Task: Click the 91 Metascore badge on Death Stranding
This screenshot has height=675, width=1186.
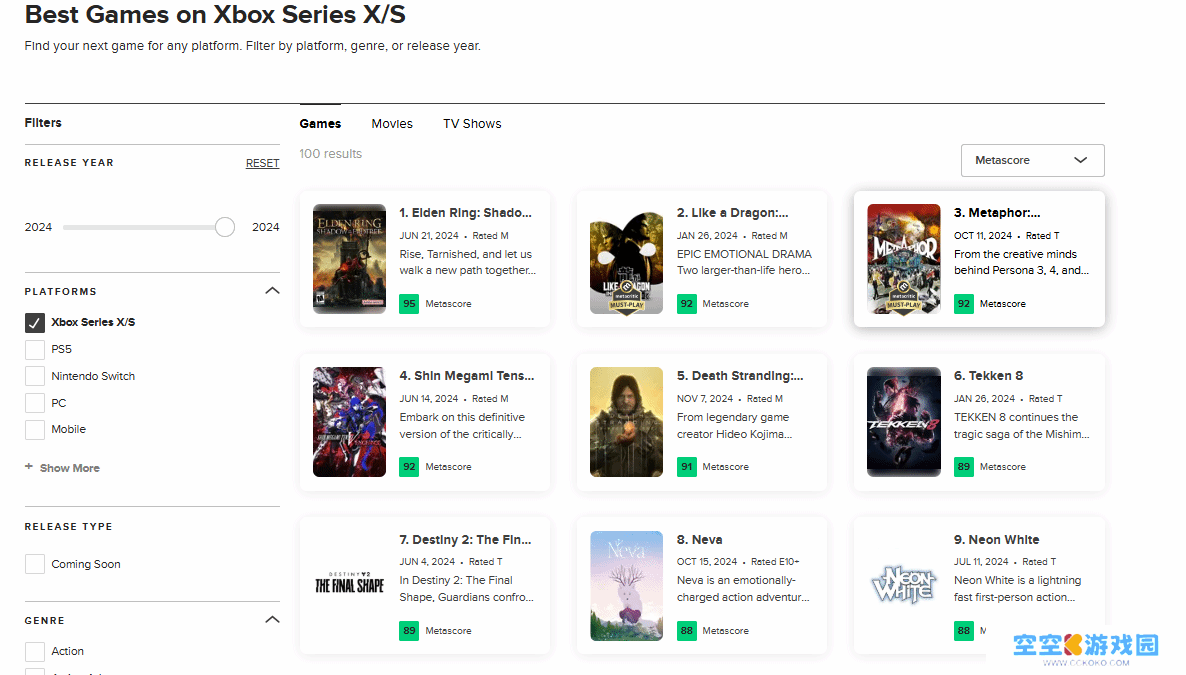Action: [686, 467]
